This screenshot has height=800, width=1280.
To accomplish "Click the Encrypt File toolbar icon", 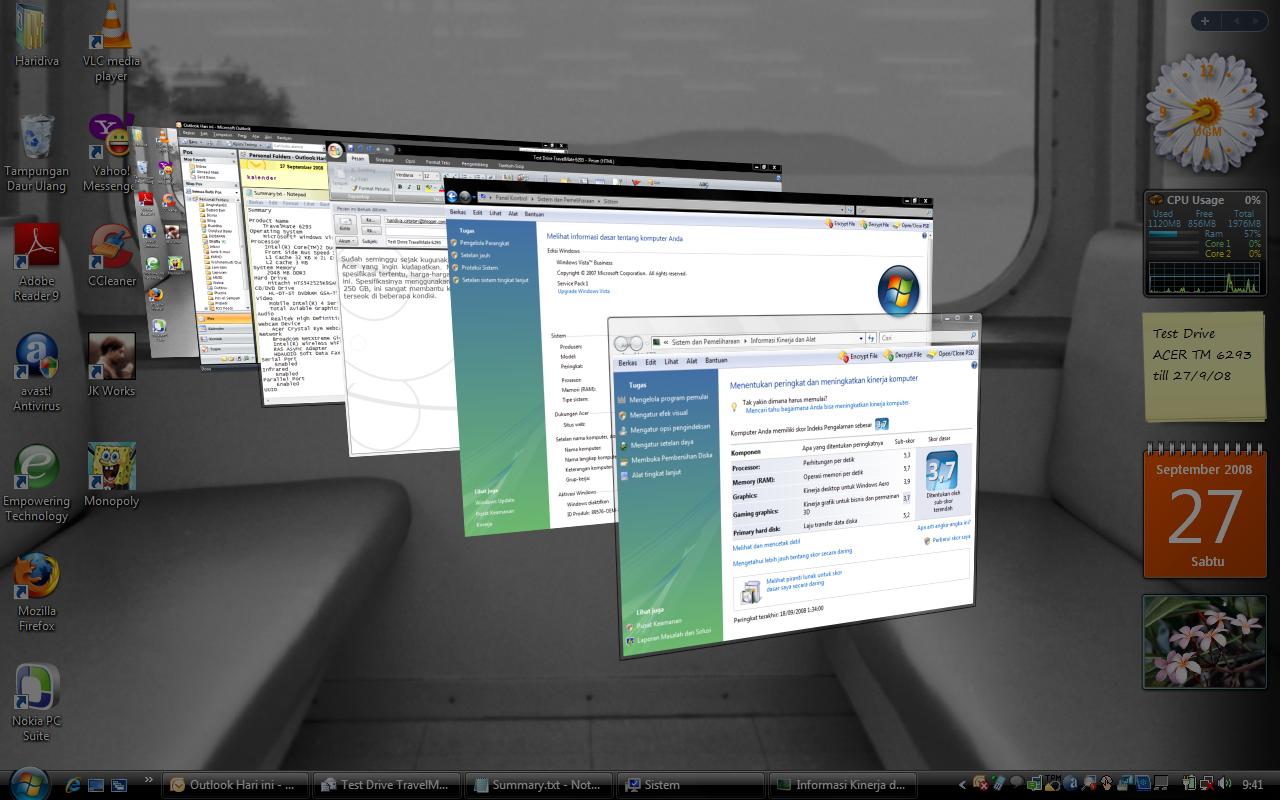I will [x=851, y=356].
